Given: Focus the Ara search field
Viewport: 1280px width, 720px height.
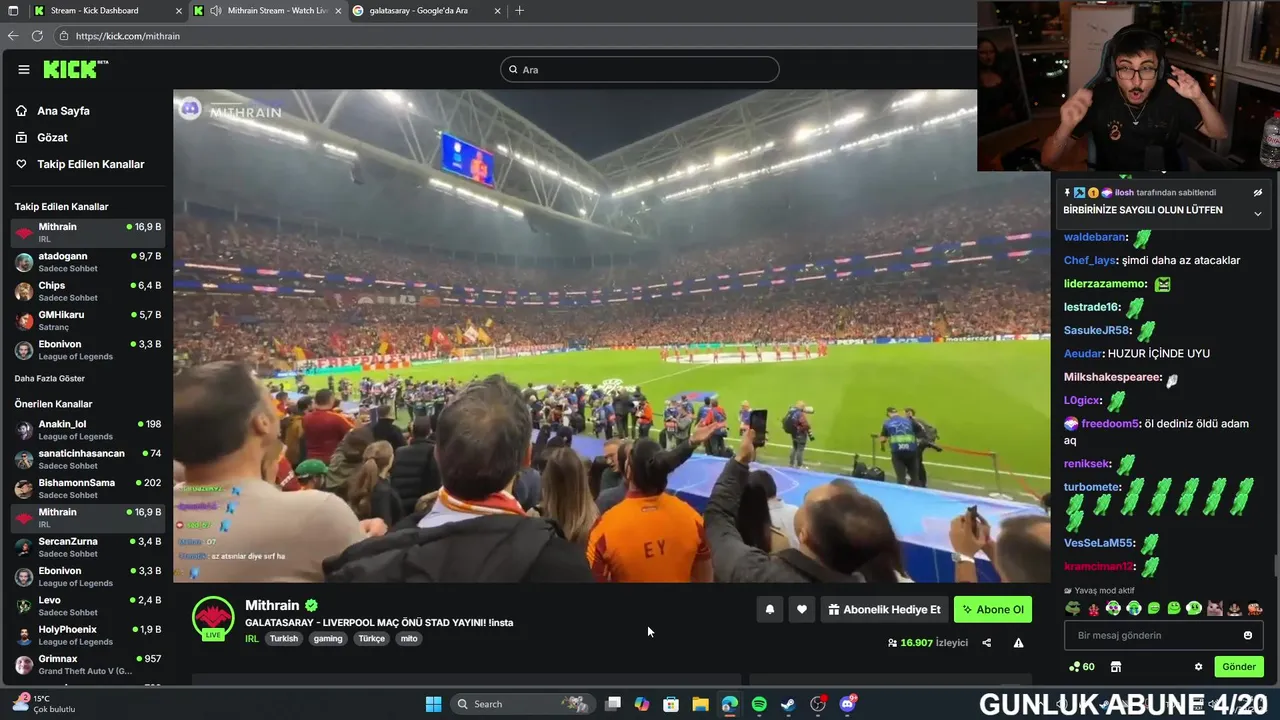Looking at the screenshot, I should point(640,69).
